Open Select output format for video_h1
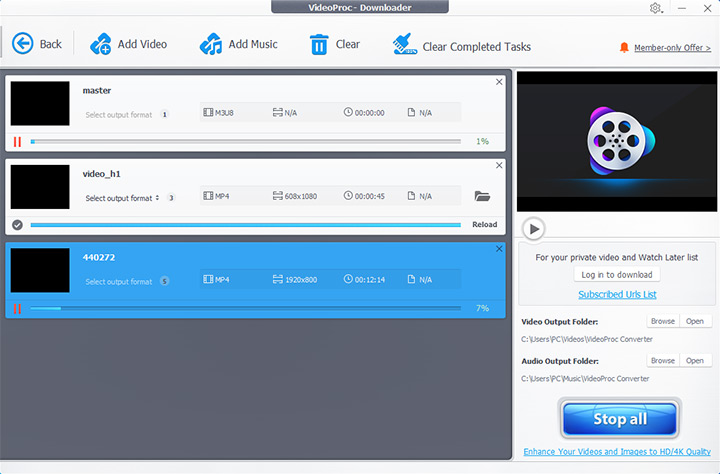This screenshot has height=474, width=720. [122, 198]
